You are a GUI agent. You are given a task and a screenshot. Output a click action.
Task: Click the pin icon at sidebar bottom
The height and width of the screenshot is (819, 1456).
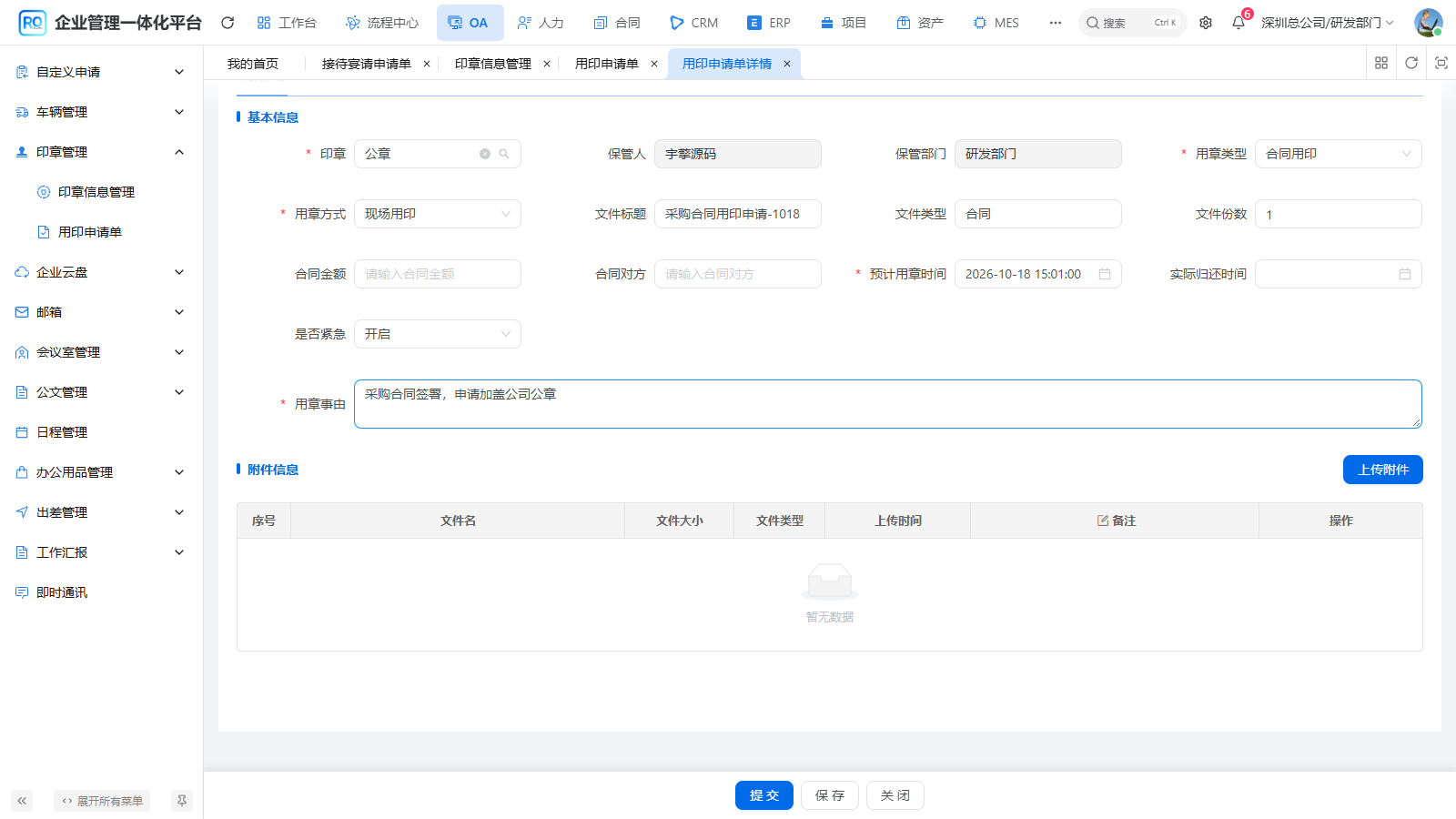click(x=182, y=801)
